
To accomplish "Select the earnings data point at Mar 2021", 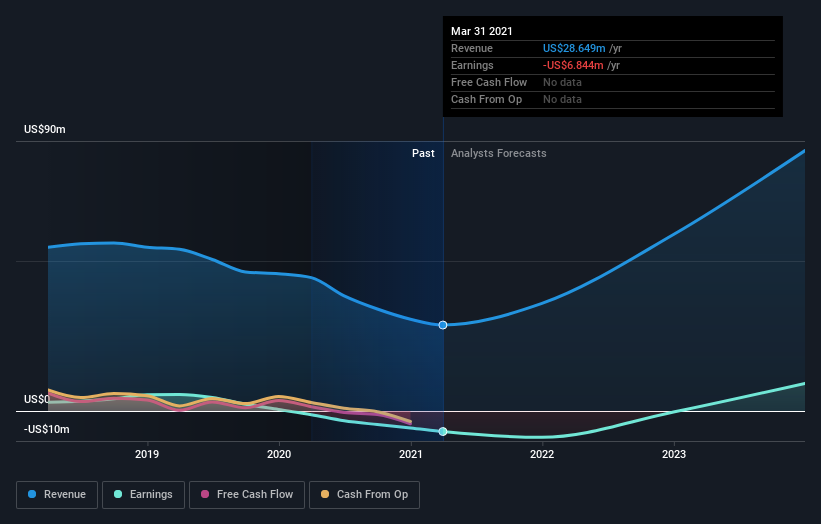I will click(443, 431).
